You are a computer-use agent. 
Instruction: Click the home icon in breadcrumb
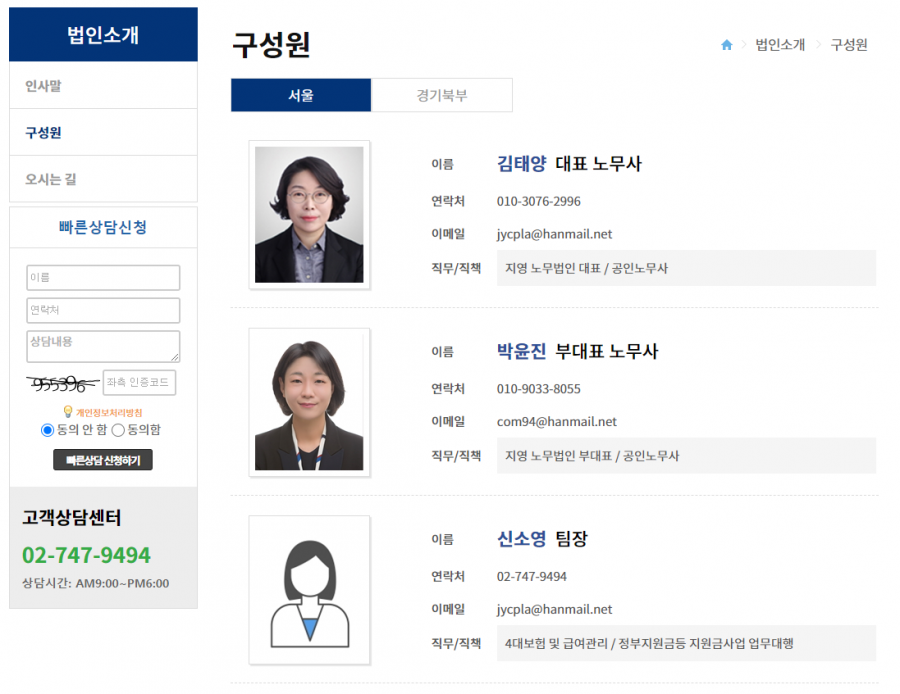pos(727,45)
